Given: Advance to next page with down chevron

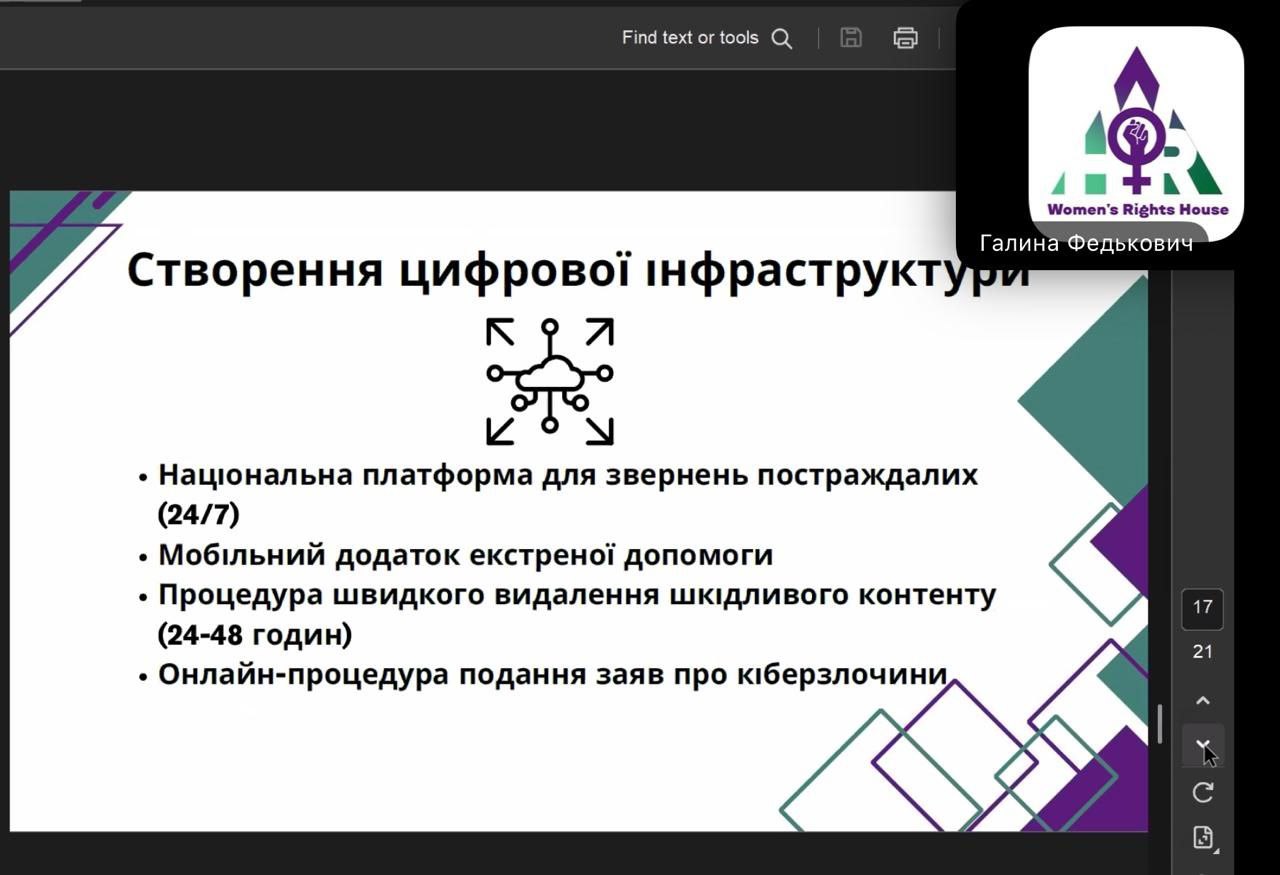Looking at the screenshot, I should coord(1203,746).
